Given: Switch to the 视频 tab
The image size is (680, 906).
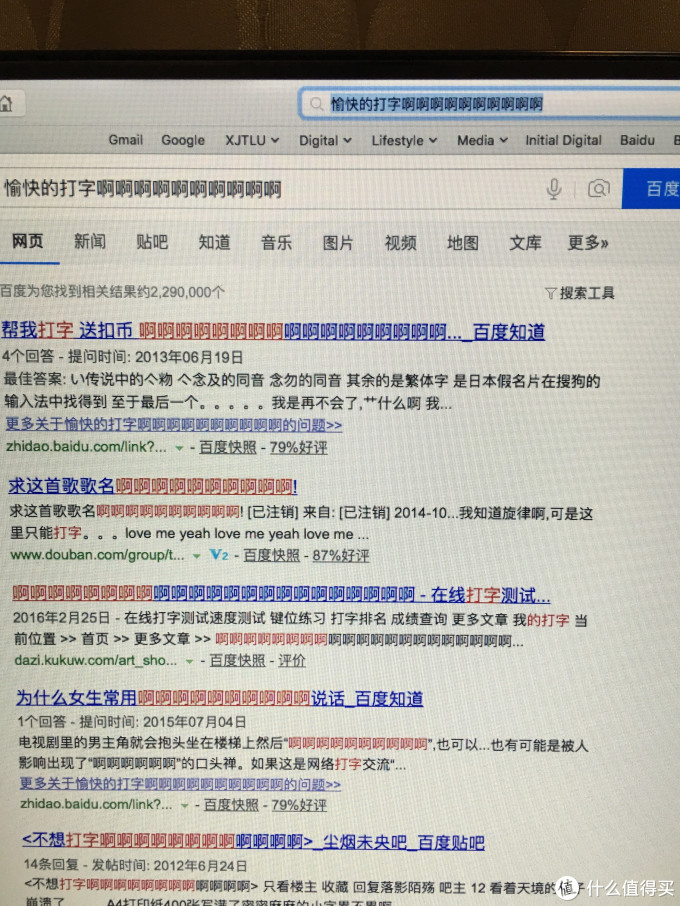Looking at the screenshot, I should coord(400,243).
